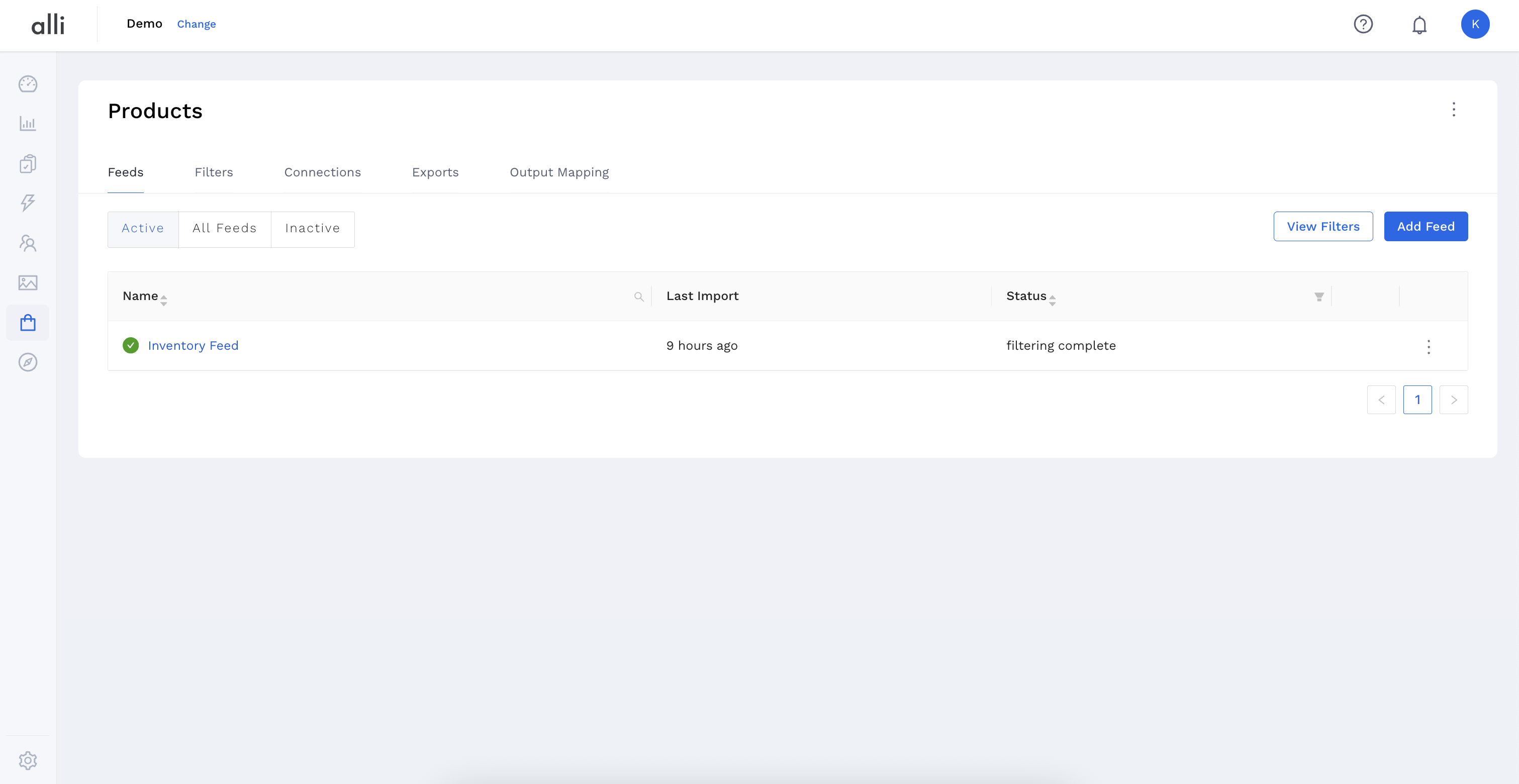Switch to the Connections tab
This screenshot has width=1519, height=784.
click(x=322, y=172)
